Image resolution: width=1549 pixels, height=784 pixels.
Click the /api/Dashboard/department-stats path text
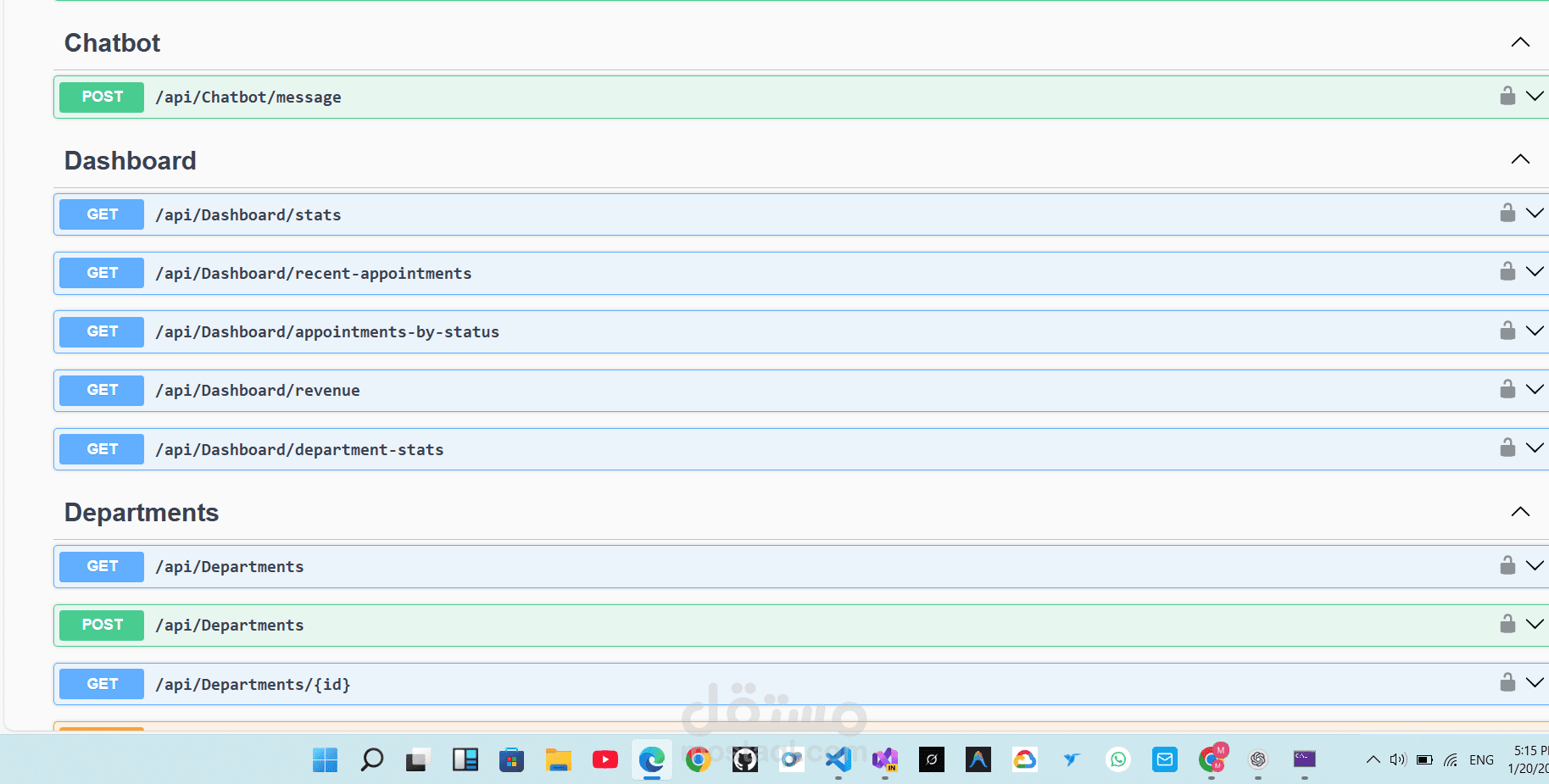[299, 450]
